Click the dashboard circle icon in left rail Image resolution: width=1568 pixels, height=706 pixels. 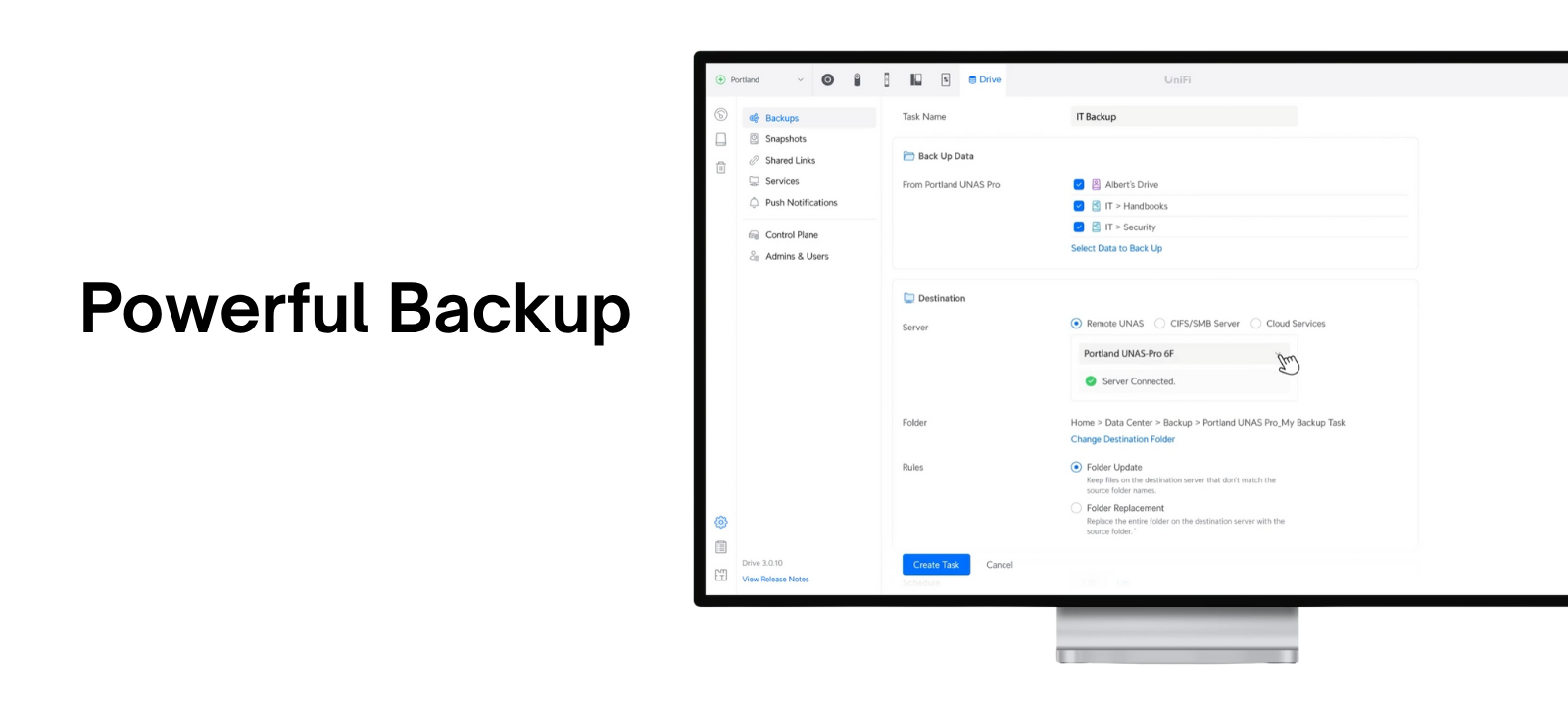721,115
